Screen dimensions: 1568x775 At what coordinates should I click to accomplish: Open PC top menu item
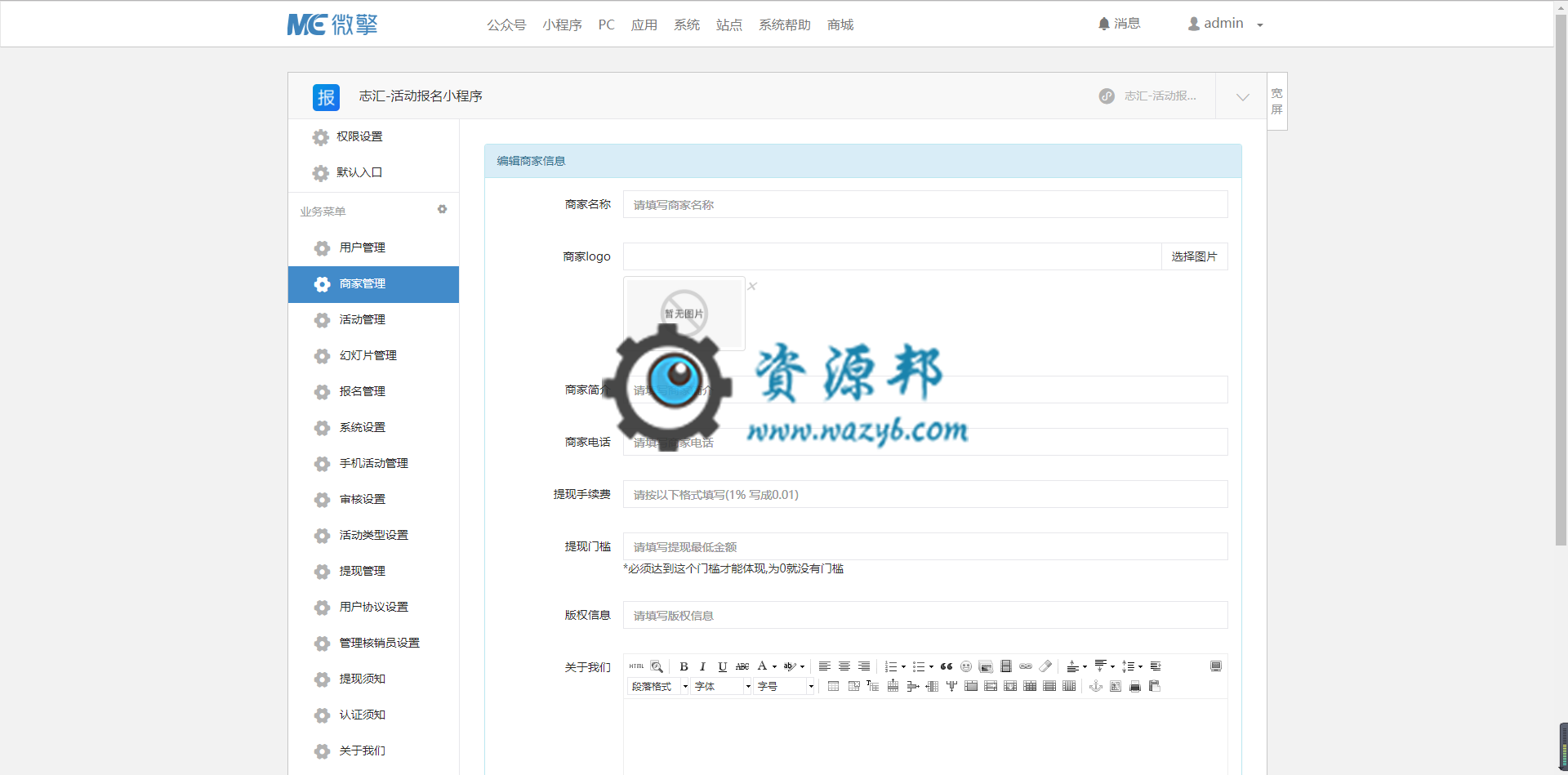click(x=606, y=24)
